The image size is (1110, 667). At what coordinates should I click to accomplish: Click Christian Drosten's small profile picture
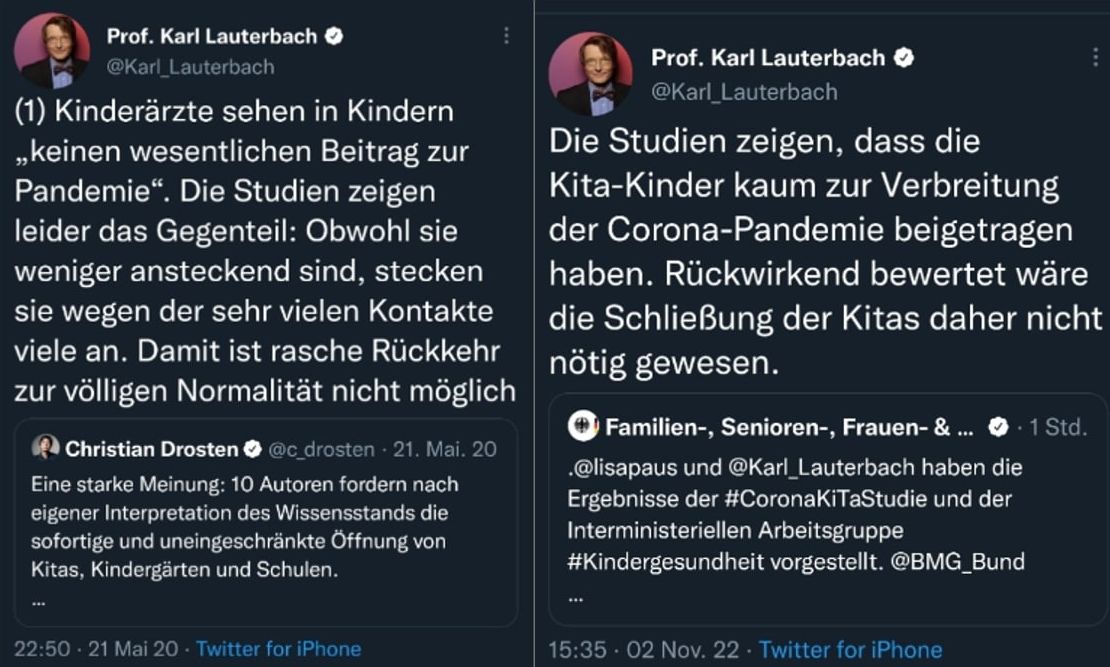46,449
